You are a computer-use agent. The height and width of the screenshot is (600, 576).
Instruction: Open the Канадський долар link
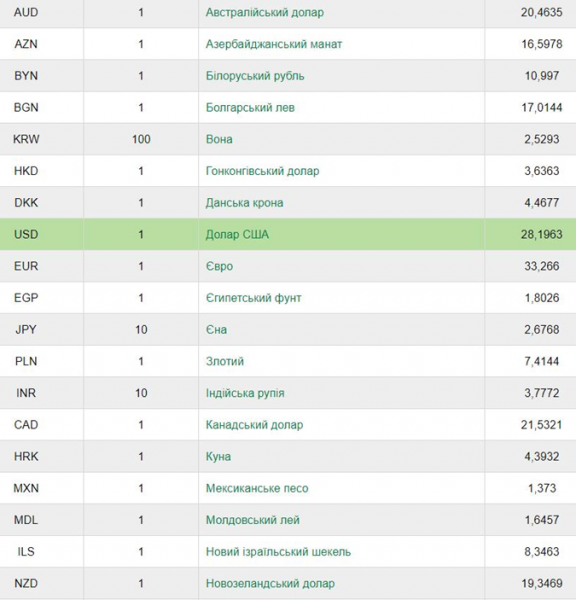click(x=254, y=425)
